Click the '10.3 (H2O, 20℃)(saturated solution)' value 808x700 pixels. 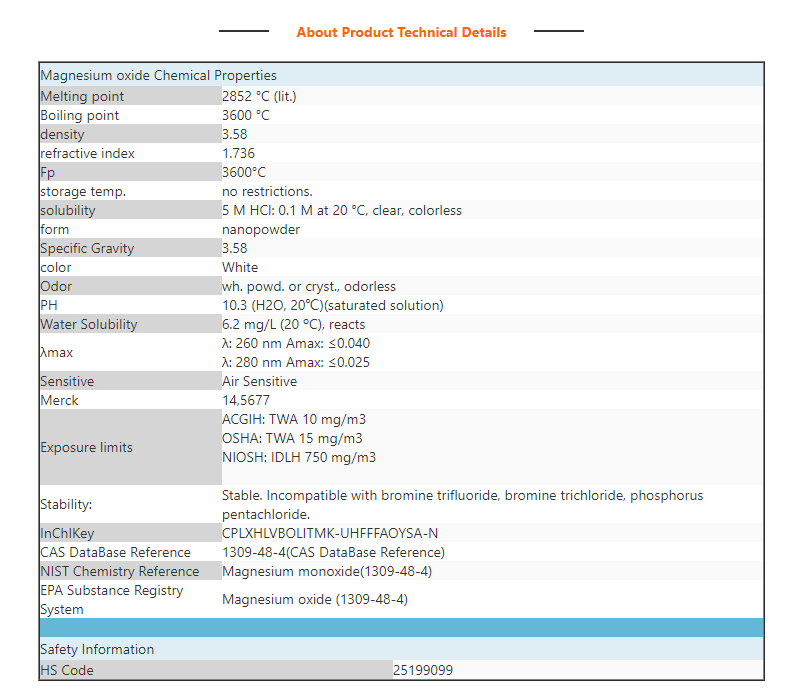(332, 306)
